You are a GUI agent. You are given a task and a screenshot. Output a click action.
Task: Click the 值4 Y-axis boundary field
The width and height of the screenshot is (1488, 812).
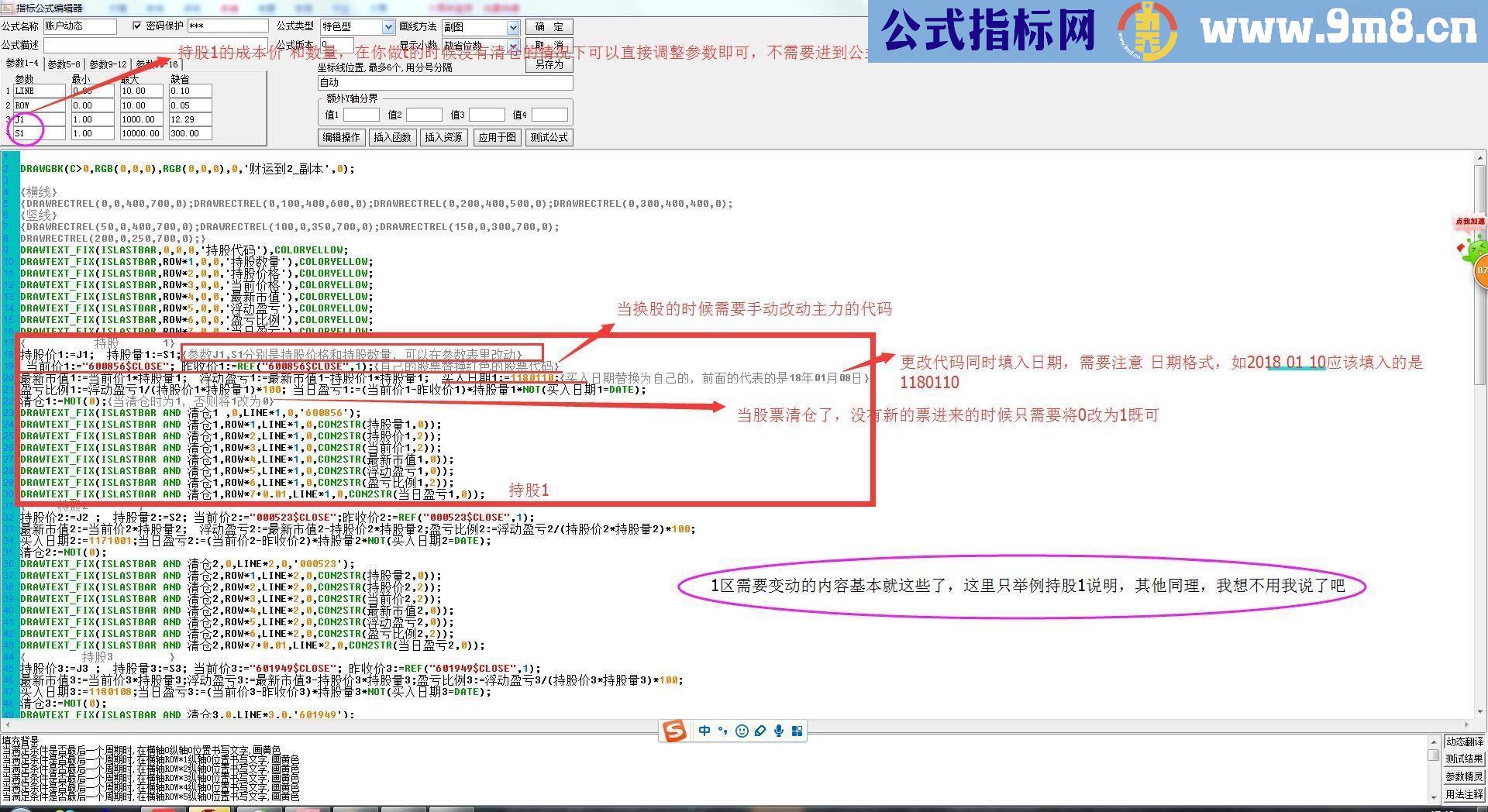(x=549, y=115)
